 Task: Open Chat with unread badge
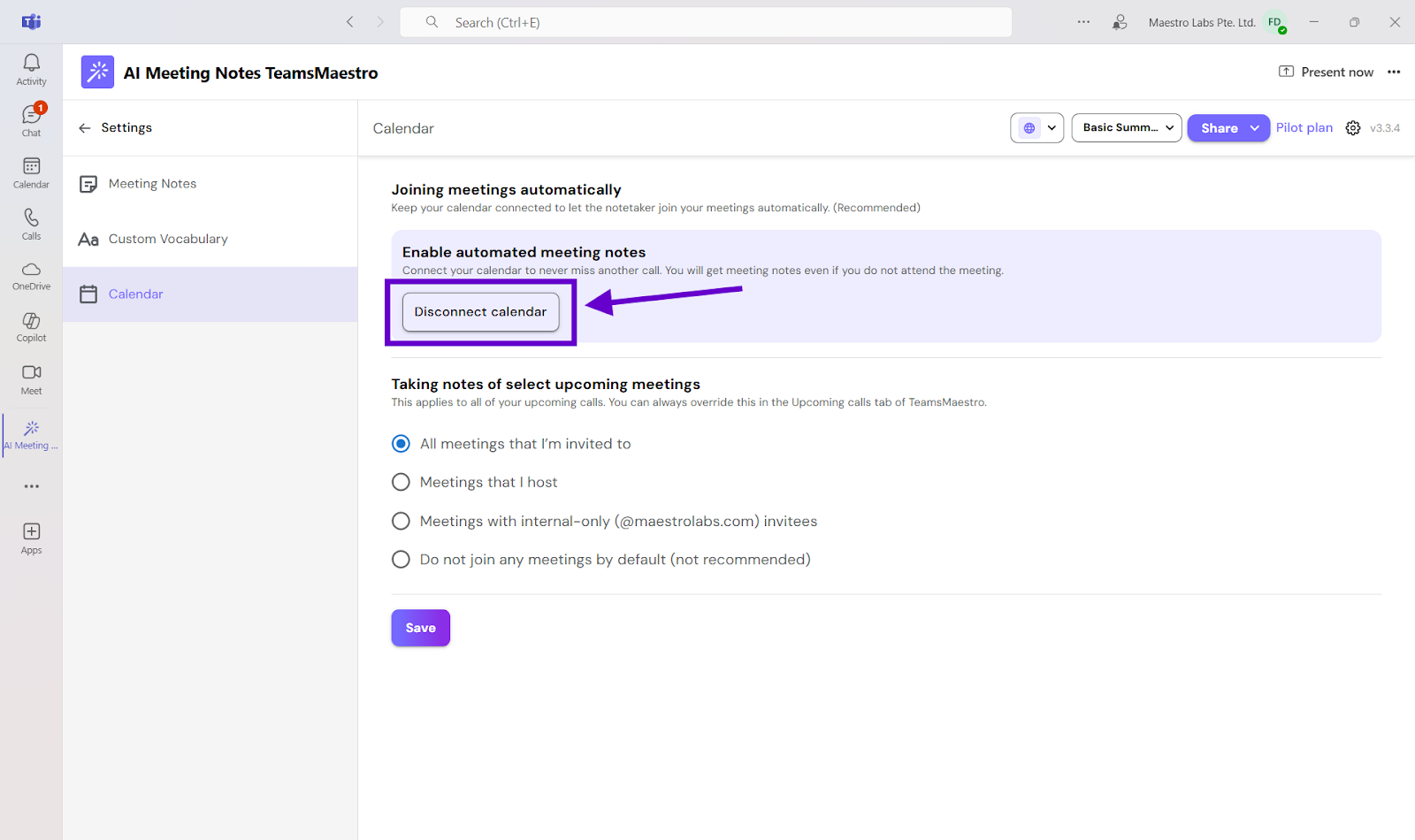pyautogui.click(x=31, y=120)
